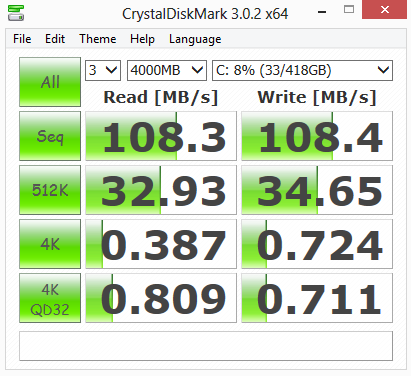
Task: Open the Edit menu
Action: click(x=55, y=39)
